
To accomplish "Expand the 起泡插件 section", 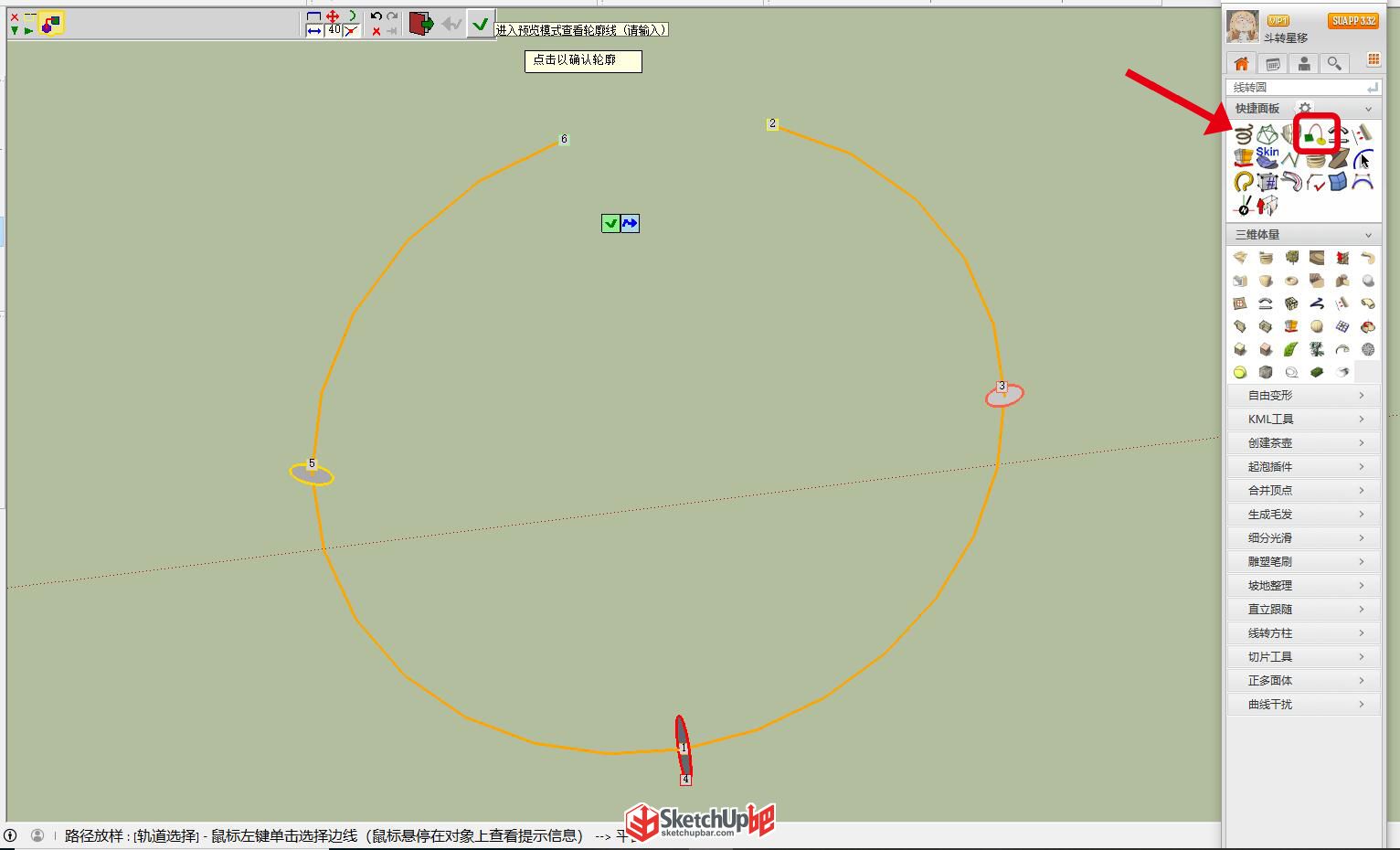I will pyautogui.click(x=1303, y=466).
